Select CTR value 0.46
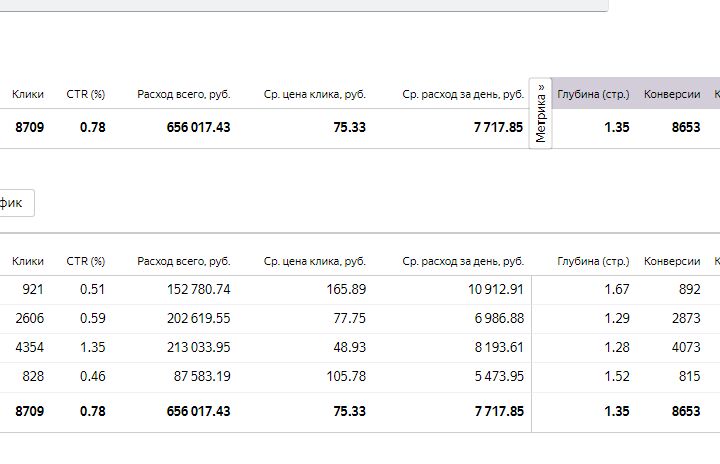This screenshot has width=720, height=464. (93, 376)
